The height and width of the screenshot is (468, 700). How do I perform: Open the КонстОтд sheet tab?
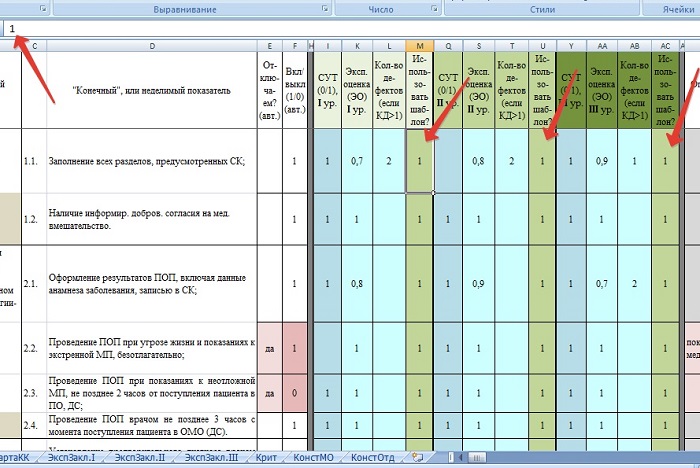372,457
